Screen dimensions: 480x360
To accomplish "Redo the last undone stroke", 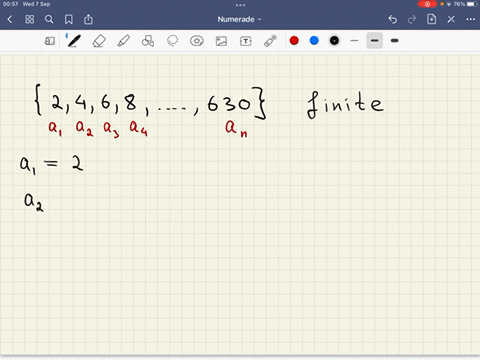I will pyautogui.click(x=412, y=19).
